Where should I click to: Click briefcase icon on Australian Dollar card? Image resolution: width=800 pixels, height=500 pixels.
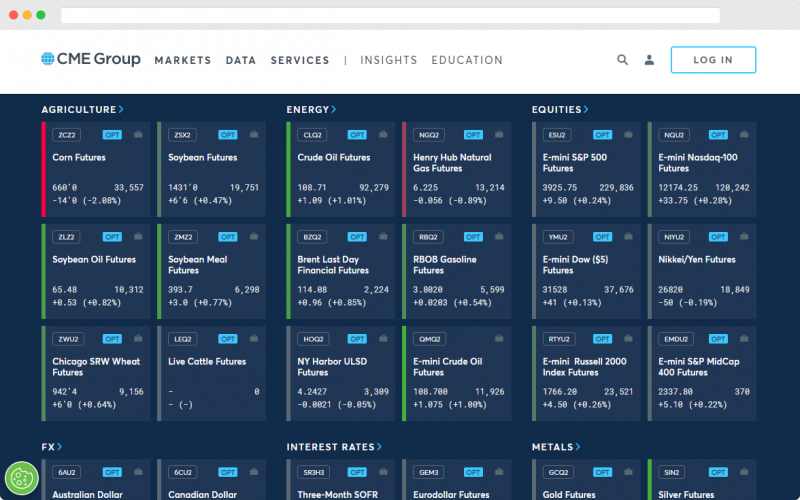[138, 472]
